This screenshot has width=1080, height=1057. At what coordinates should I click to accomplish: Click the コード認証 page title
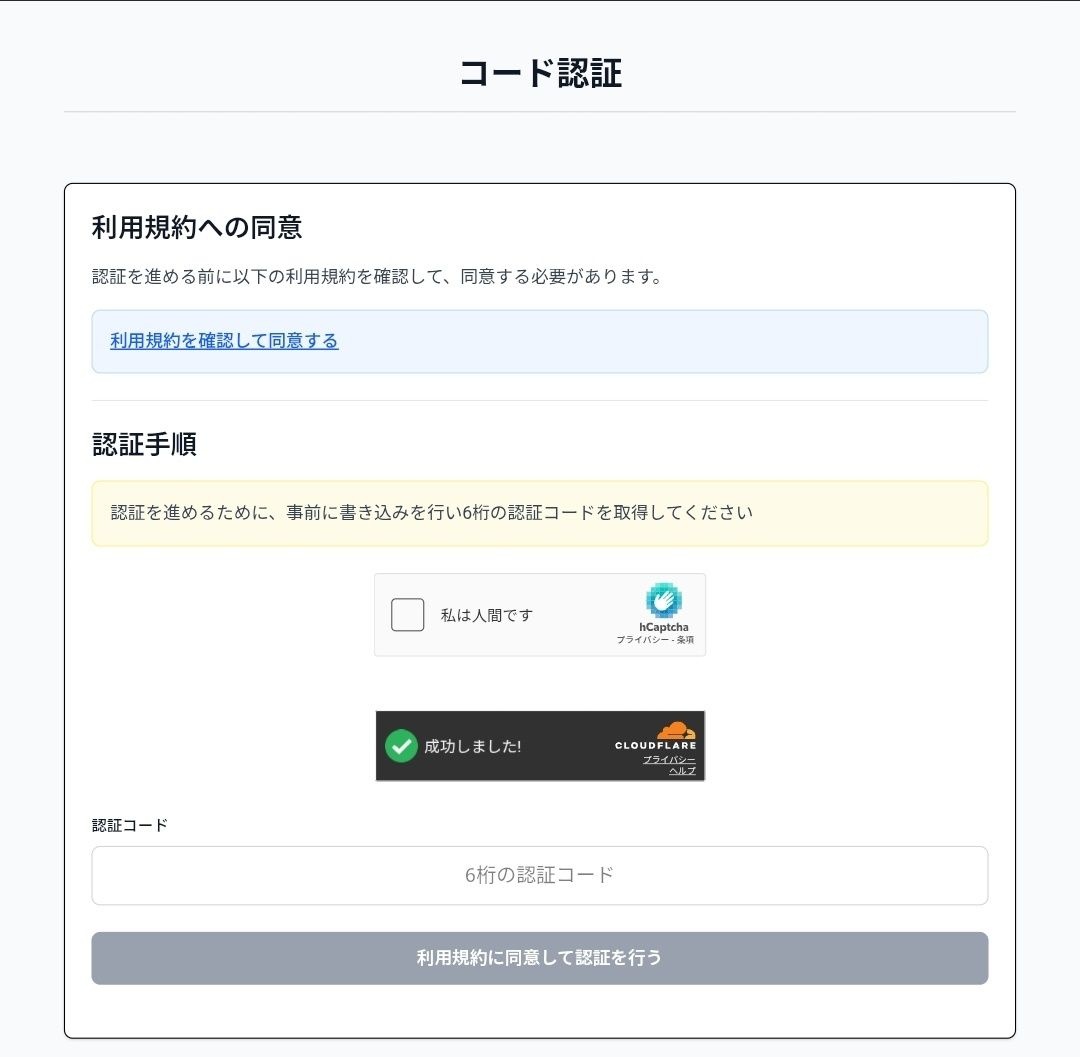[x=540, y=70]
